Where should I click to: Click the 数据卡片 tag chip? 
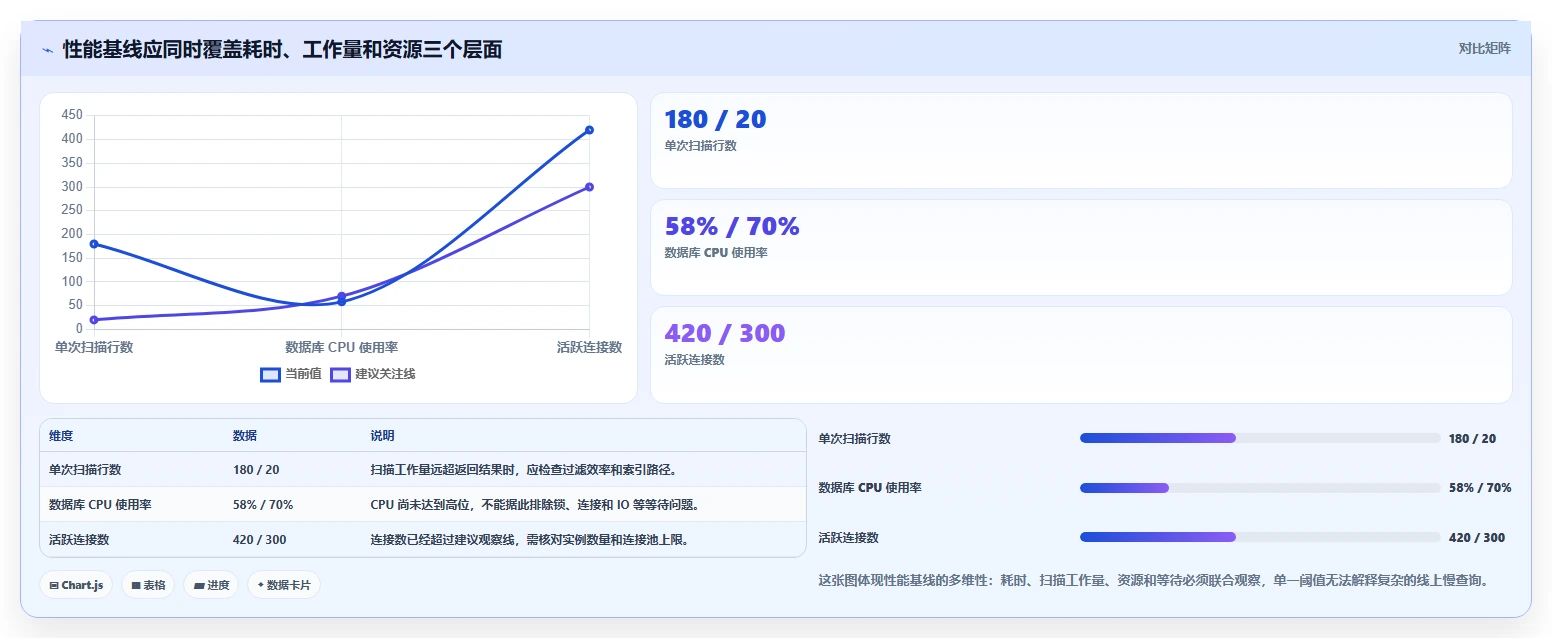click(x=284, y=585)
